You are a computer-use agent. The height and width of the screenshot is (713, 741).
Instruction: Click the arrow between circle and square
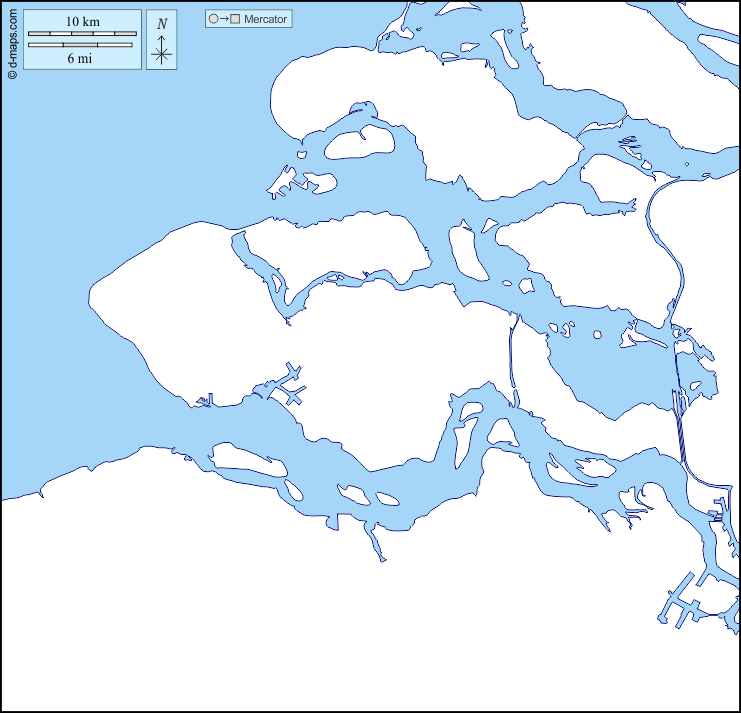[224, 19]
